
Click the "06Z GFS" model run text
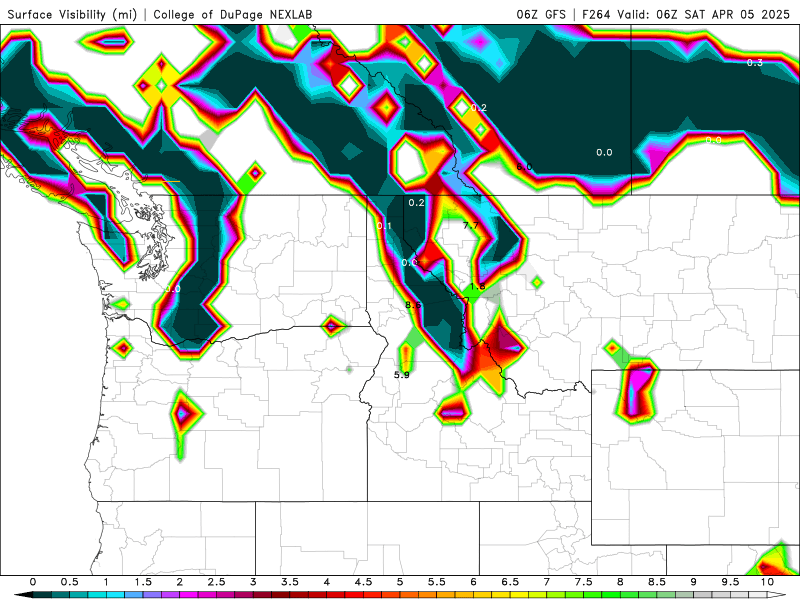coord(541,14)
